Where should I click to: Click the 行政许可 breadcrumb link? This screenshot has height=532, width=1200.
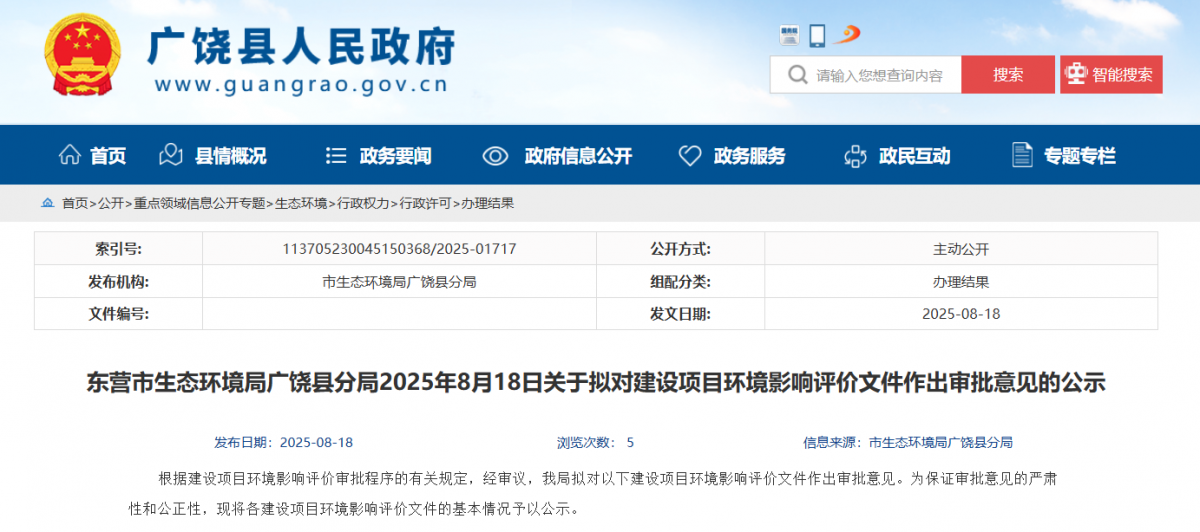pyautogui.click(x=425, y=203)
